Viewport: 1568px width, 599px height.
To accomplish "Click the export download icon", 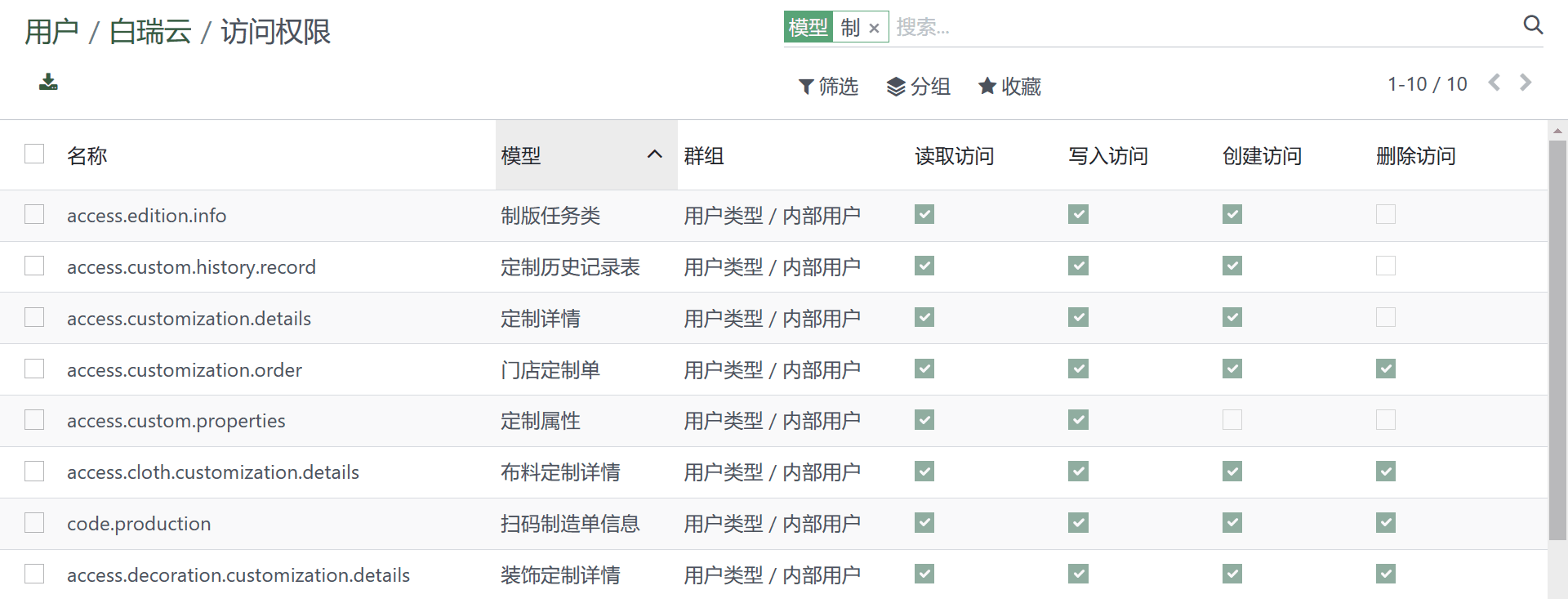I will [x=48, y=82].
